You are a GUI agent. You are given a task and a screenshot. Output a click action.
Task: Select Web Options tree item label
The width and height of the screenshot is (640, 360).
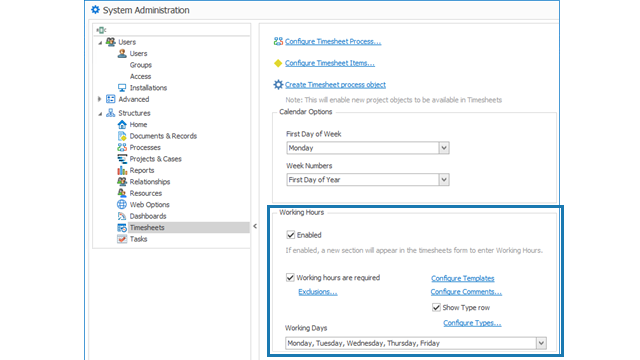(x=149, y=204)
